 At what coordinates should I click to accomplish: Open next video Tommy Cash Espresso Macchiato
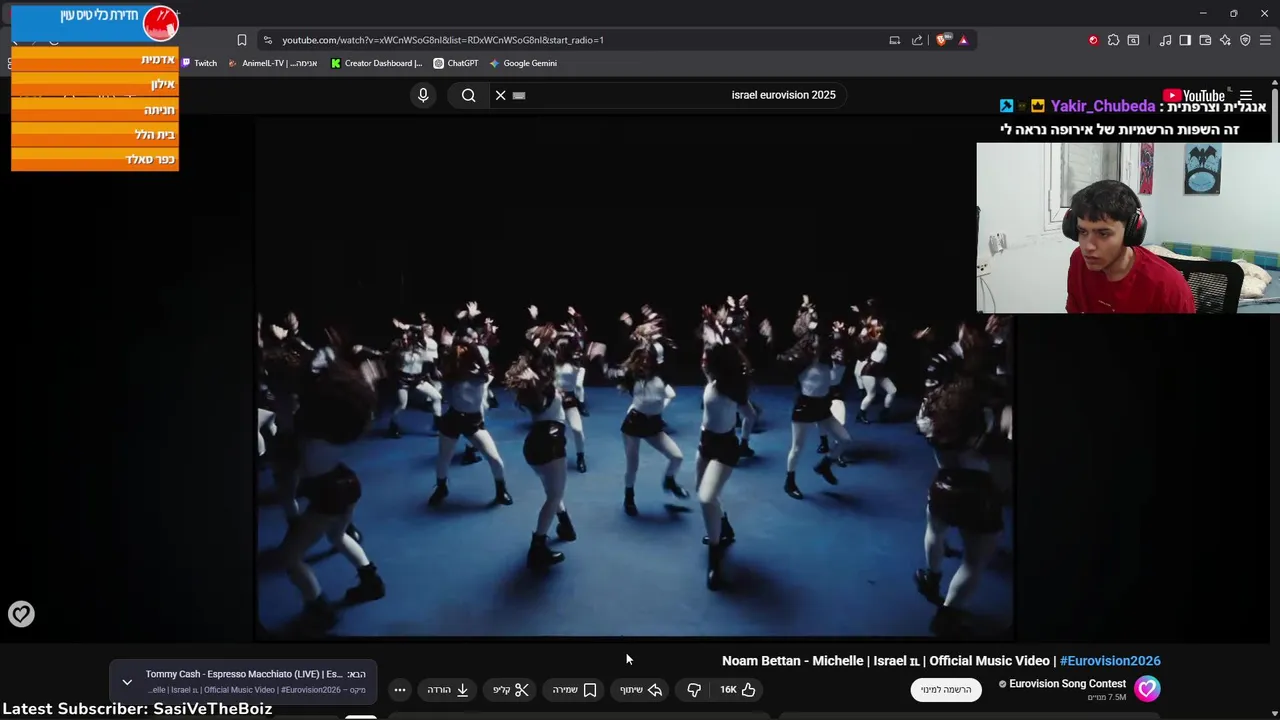256,674
